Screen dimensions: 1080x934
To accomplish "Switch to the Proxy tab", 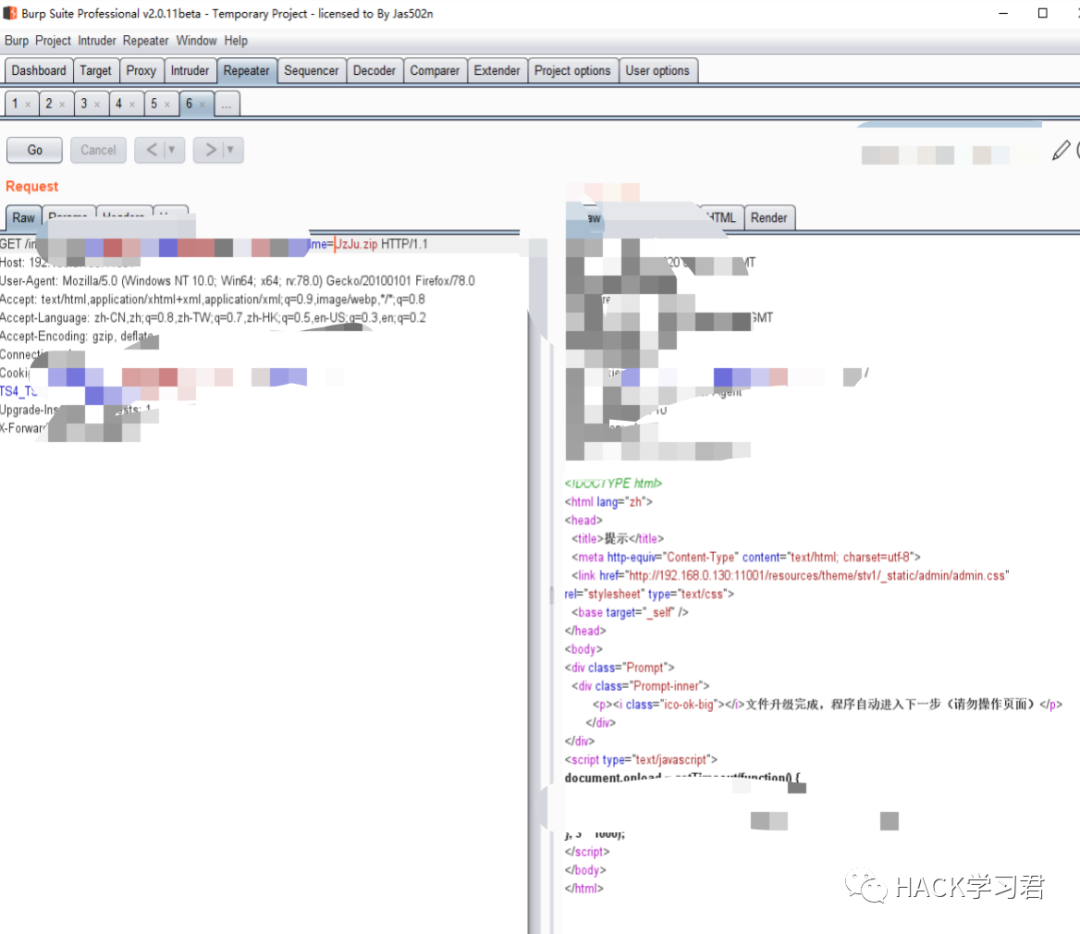I will [141, 70].
